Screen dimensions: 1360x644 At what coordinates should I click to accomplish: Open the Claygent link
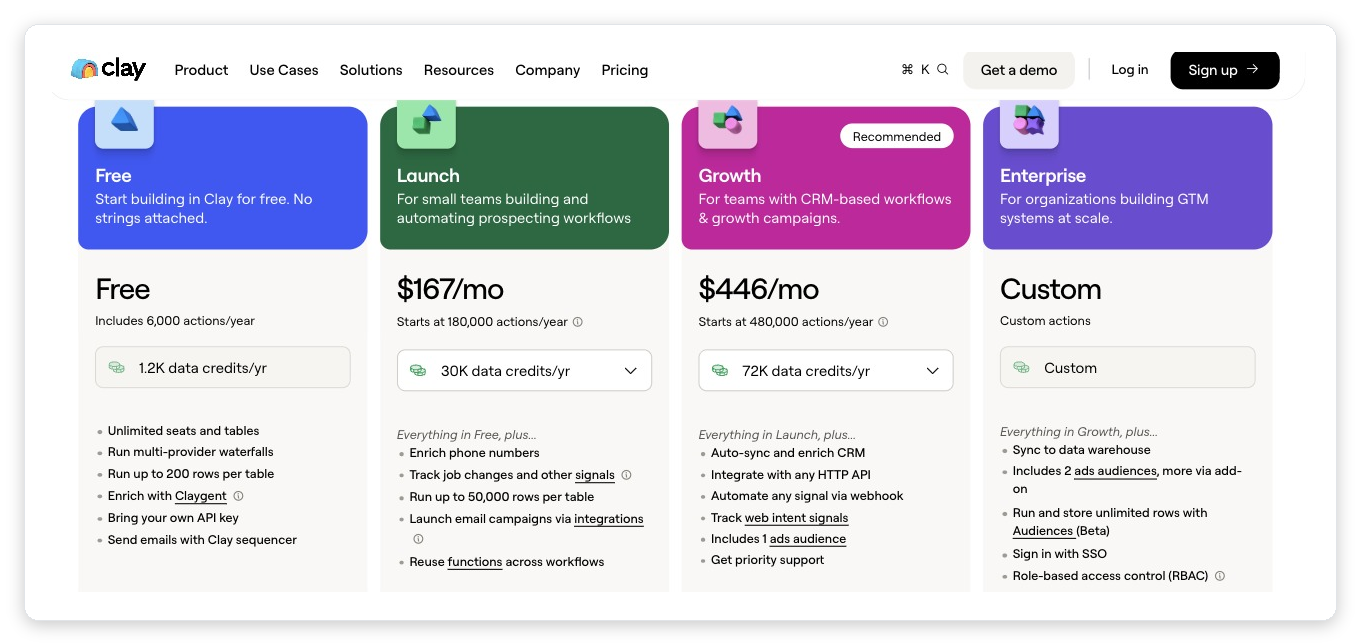coord(201,496)
